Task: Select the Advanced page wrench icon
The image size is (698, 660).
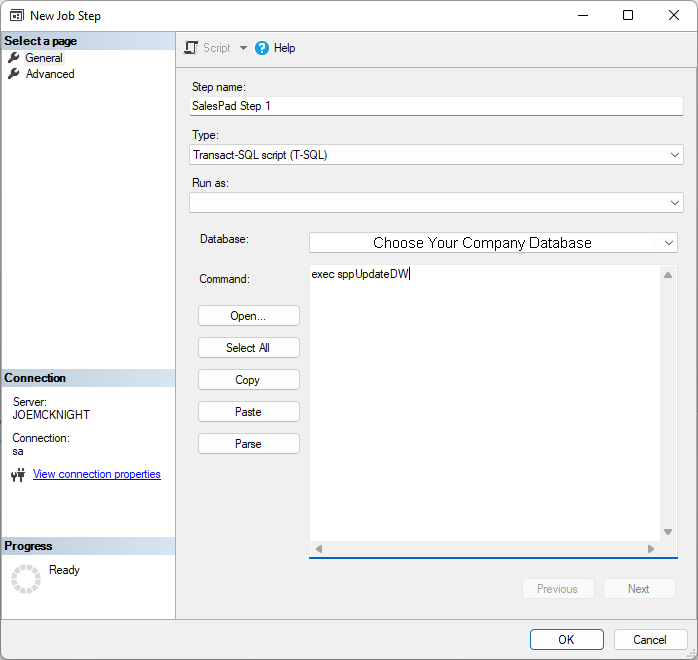Action: click(14, 74)
